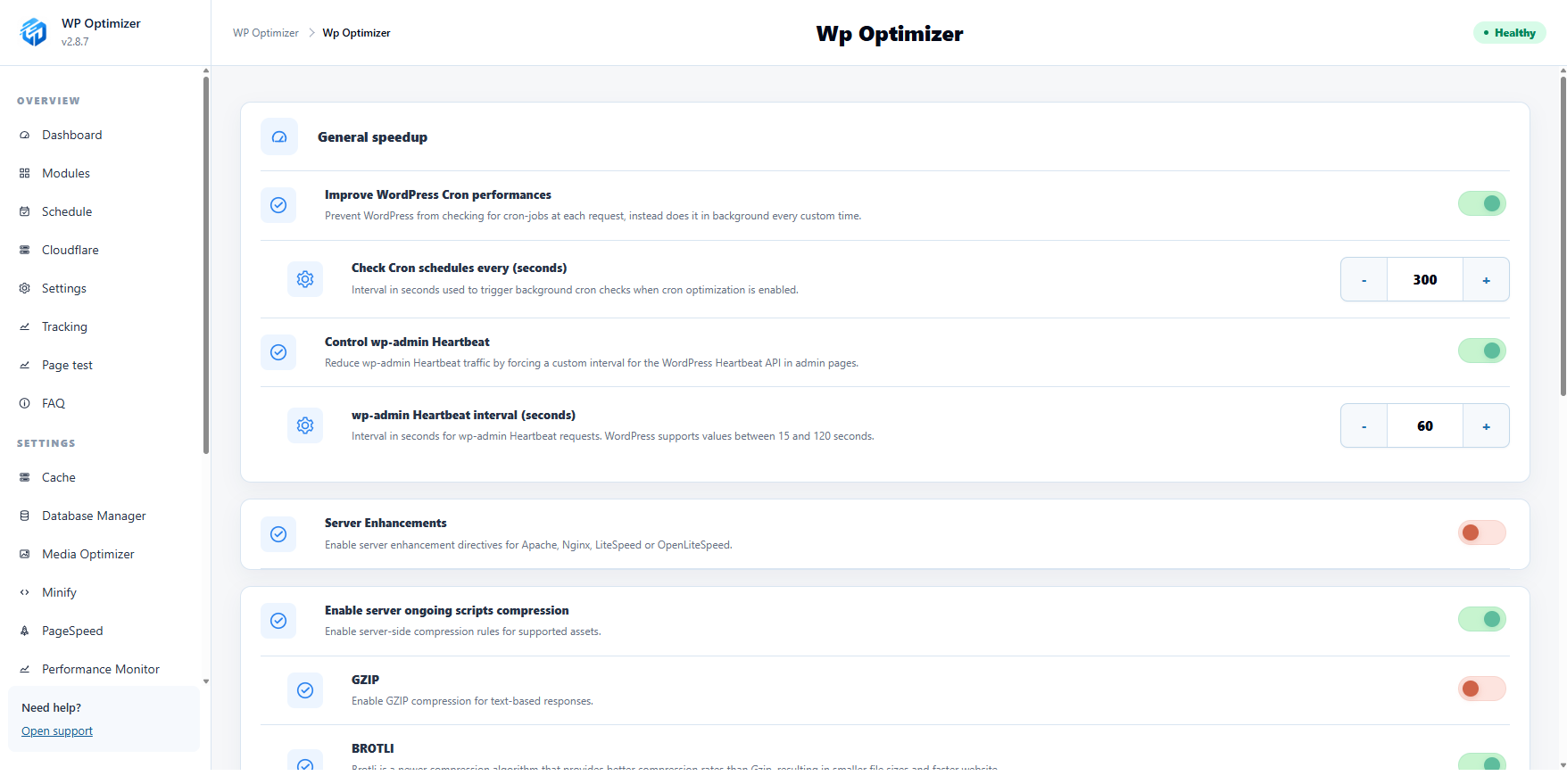The width and height of the screenshot is (1567, 784).
Task: Click the Dashboard sidebar icon
Action: [25, 136]
